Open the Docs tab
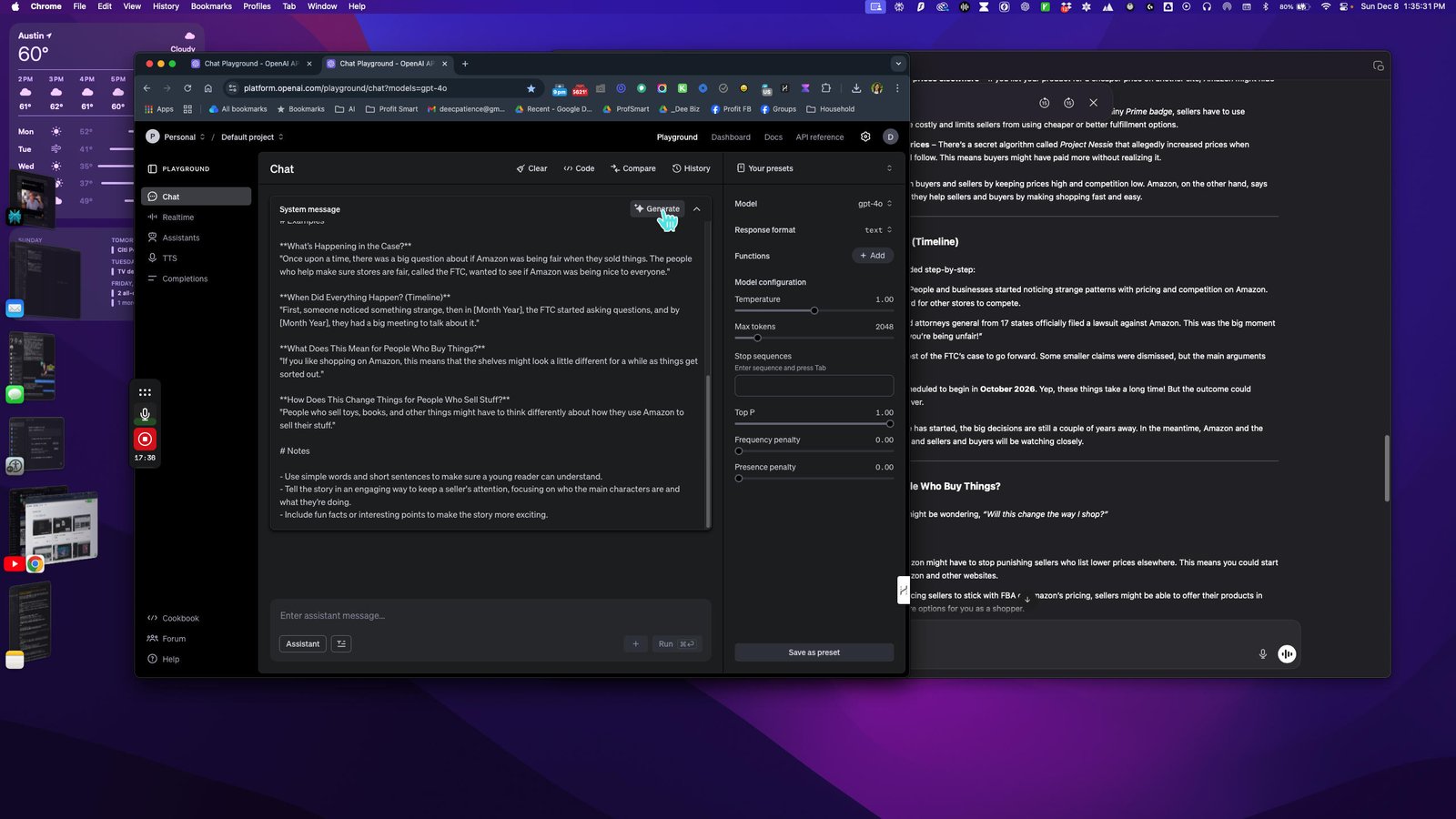 pos(773,137)
